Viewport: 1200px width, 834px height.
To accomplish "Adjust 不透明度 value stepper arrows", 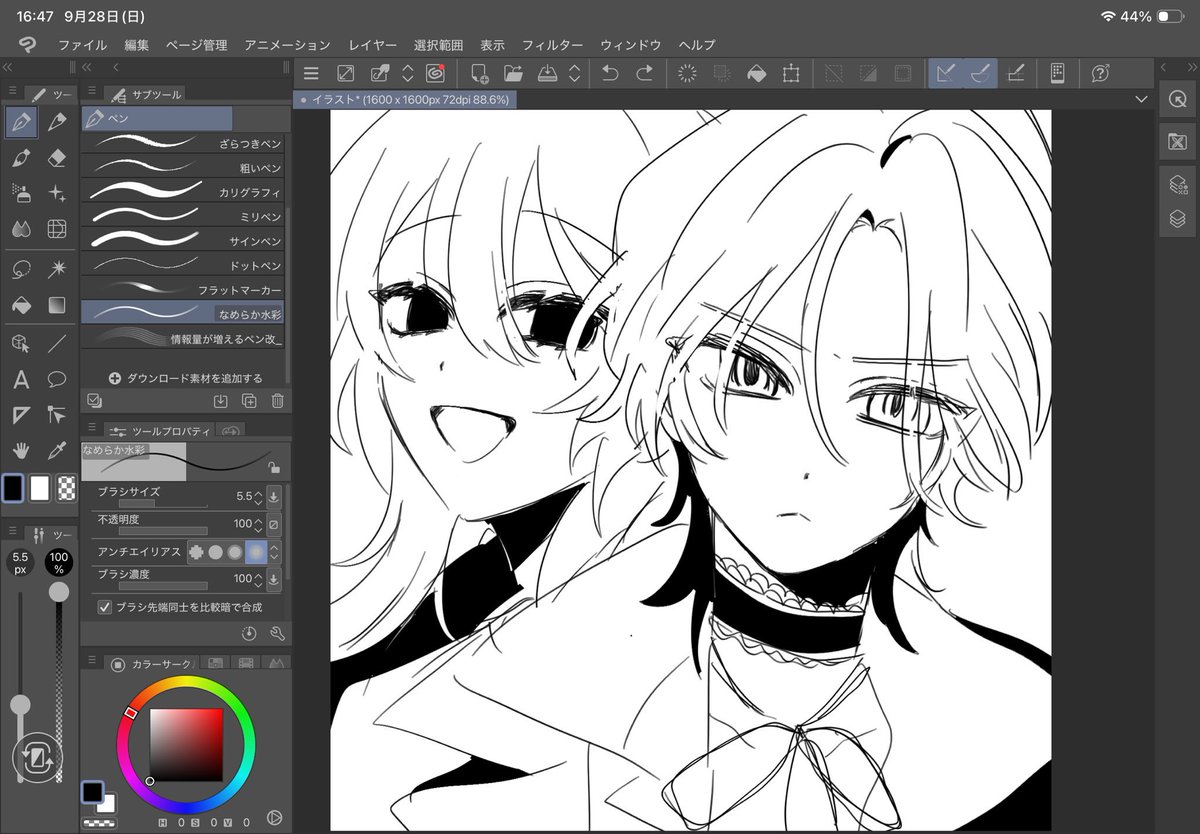I will (x=259, y=523).
